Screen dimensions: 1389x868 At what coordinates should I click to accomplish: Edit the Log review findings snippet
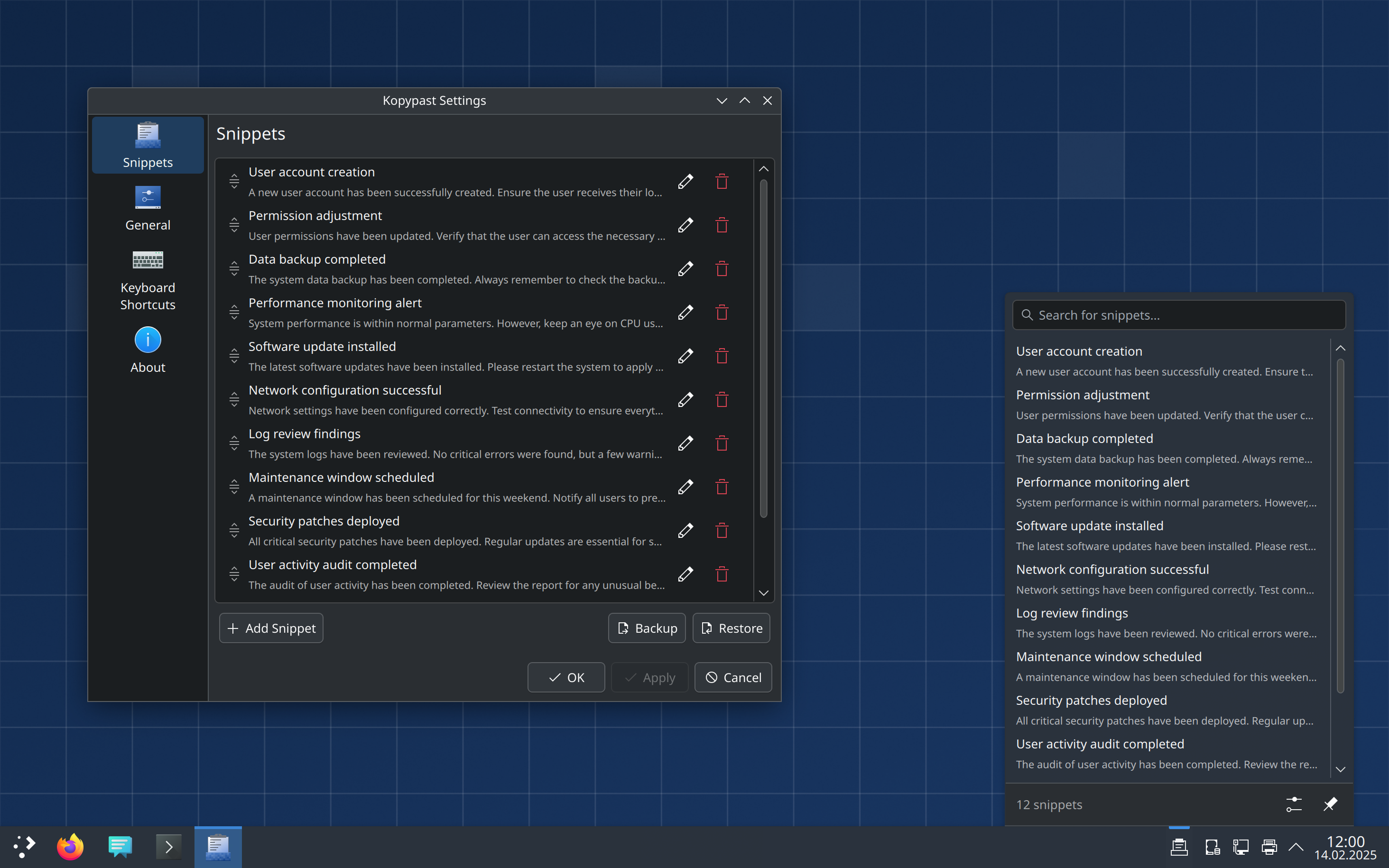click(x=685, y=443)
